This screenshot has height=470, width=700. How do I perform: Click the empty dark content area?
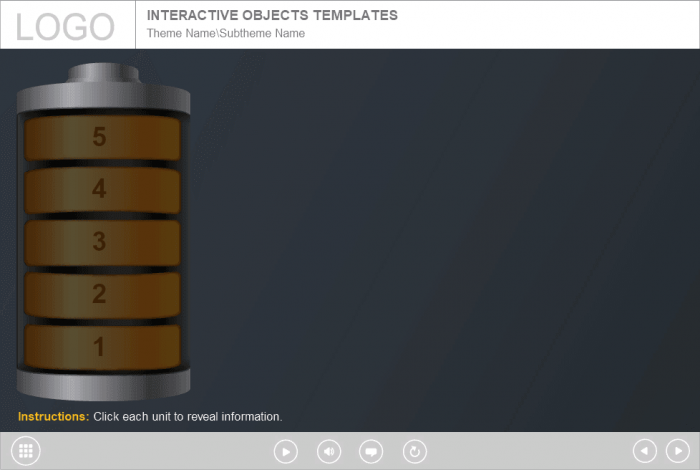(440, 240)
